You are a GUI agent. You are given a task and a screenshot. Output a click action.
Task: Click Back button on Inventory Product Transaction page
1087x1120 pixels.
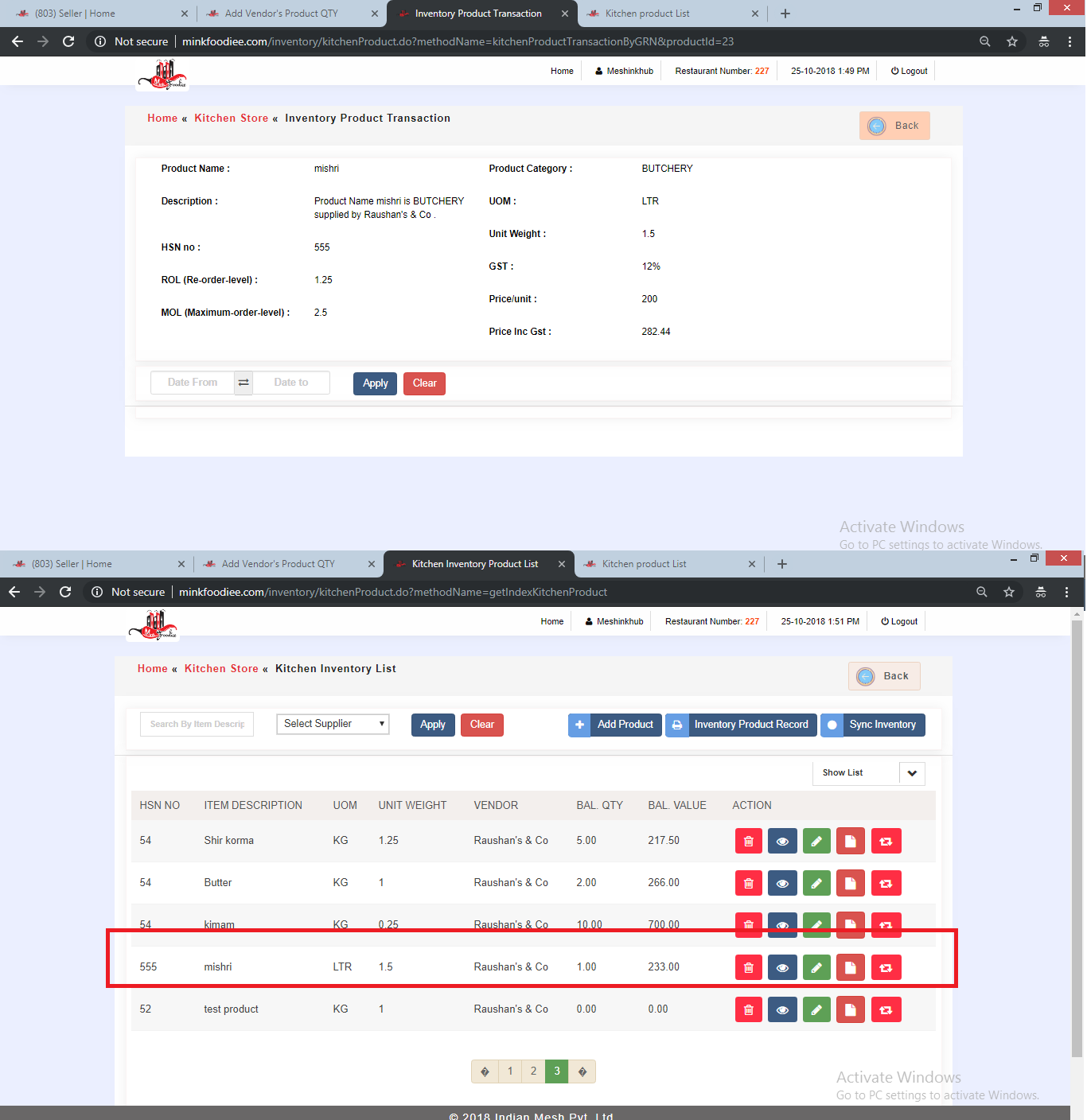tap(894, 126)
